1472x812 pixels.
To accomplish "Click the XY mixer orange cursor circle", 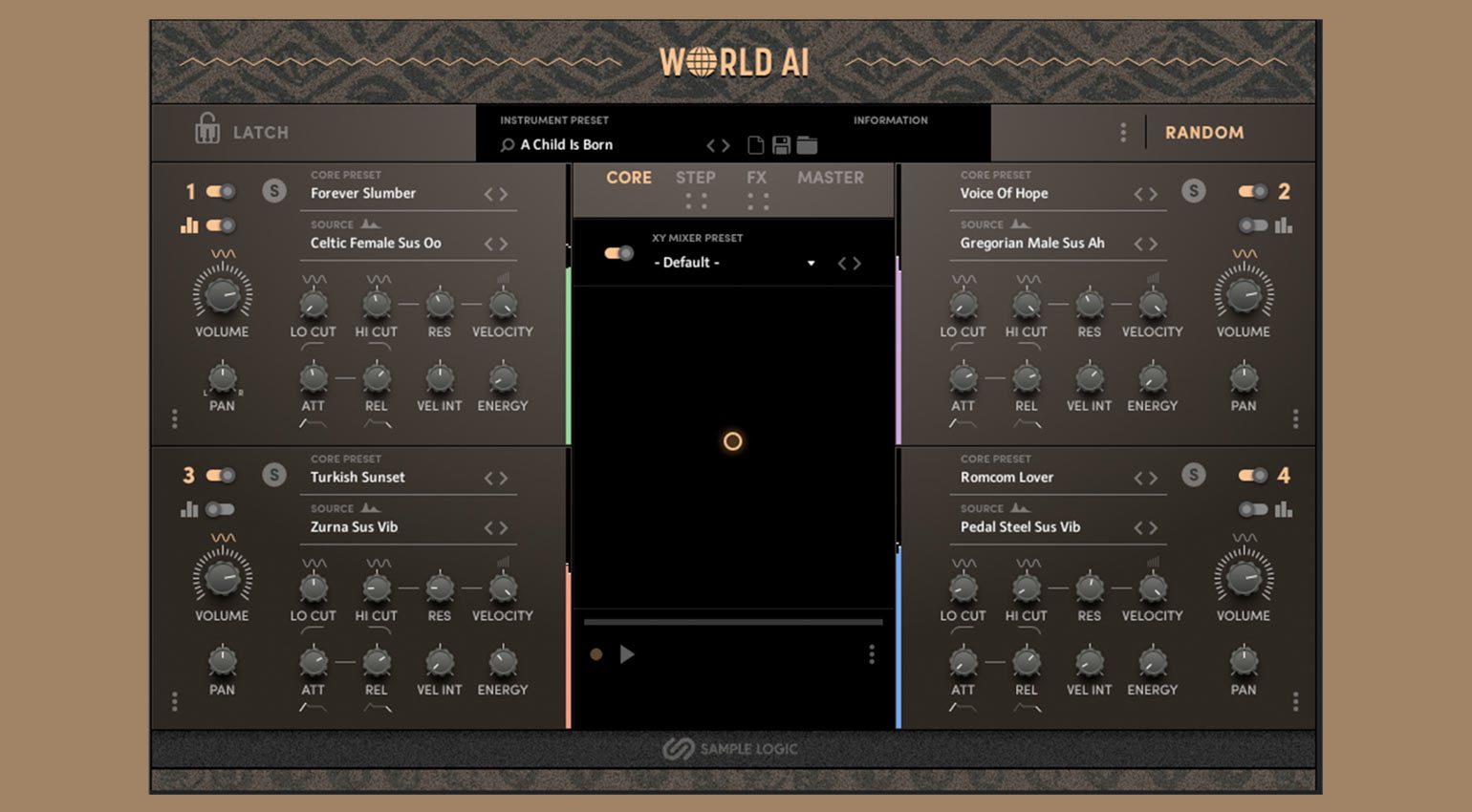I will tap(732, 441).
